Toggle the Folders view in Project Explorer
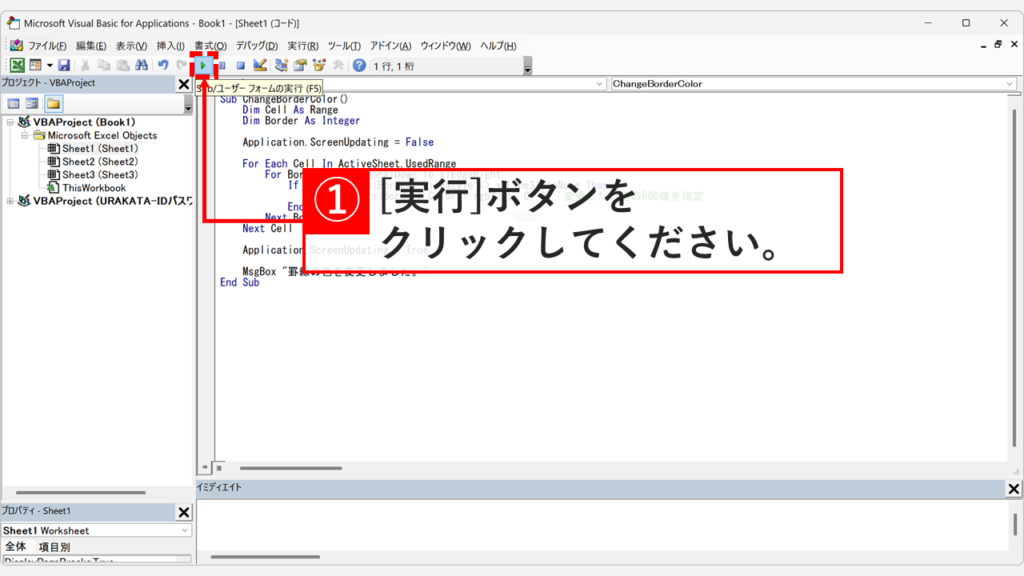The width and height of the screenshot is (1024, 576). [x=56, y=102]
